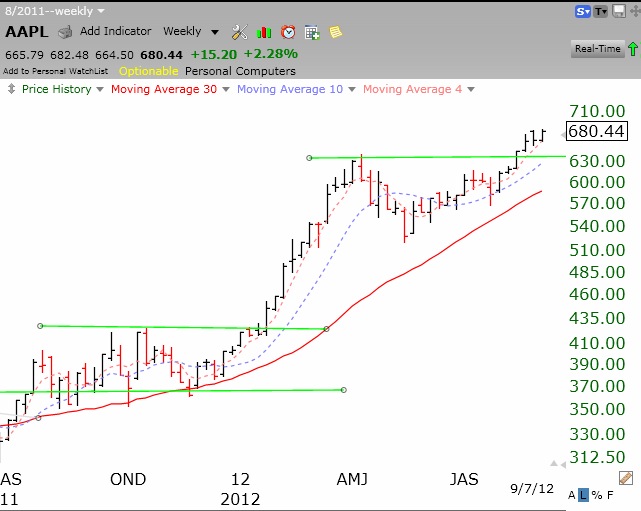Click the 680.44 current price box
This screenshot has height=511, width=641.
(596, 131)
